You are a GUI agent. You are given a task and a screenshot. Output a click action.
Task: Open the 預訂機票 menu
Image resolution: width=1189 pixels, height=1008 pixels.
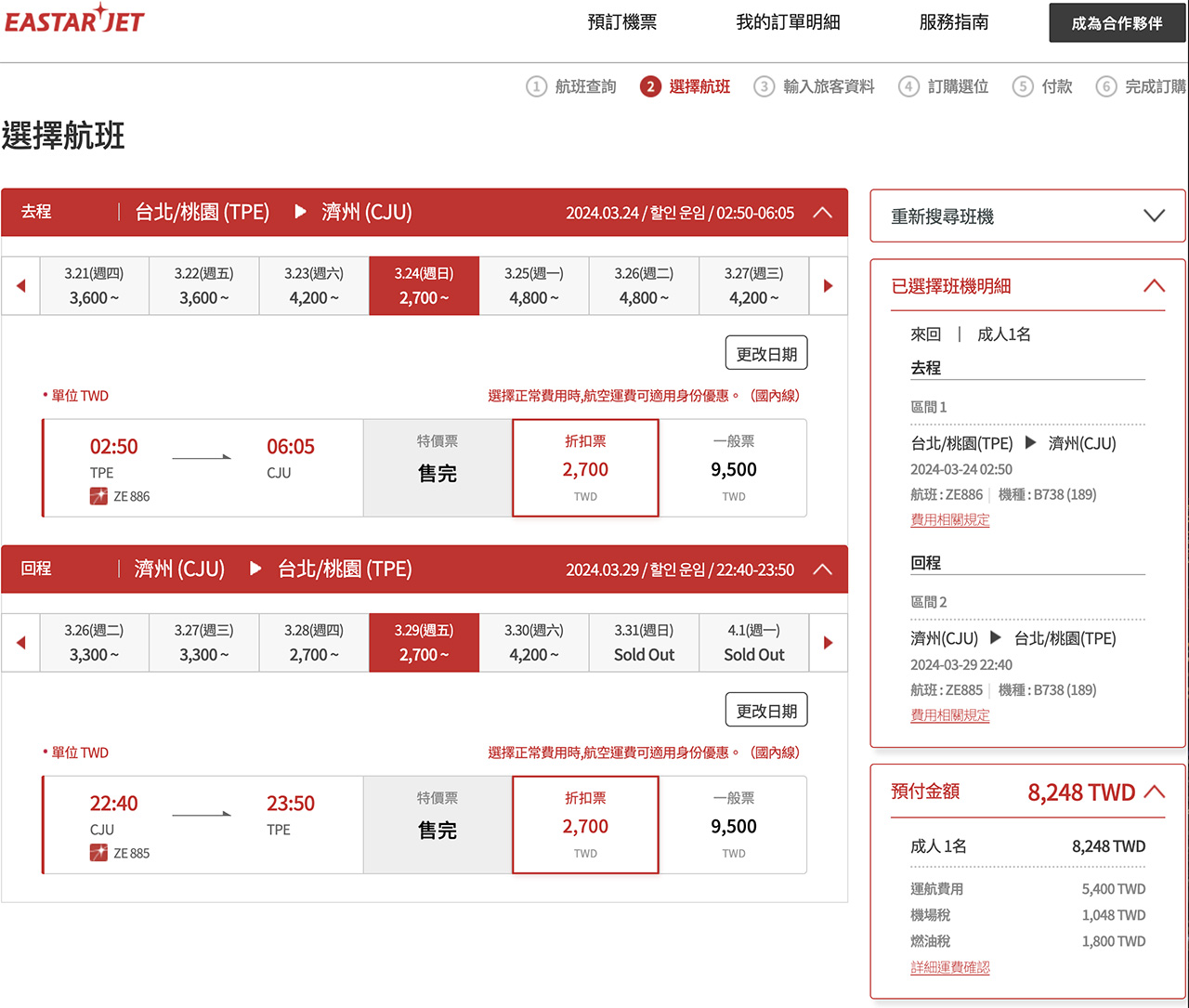click(622, 22)
